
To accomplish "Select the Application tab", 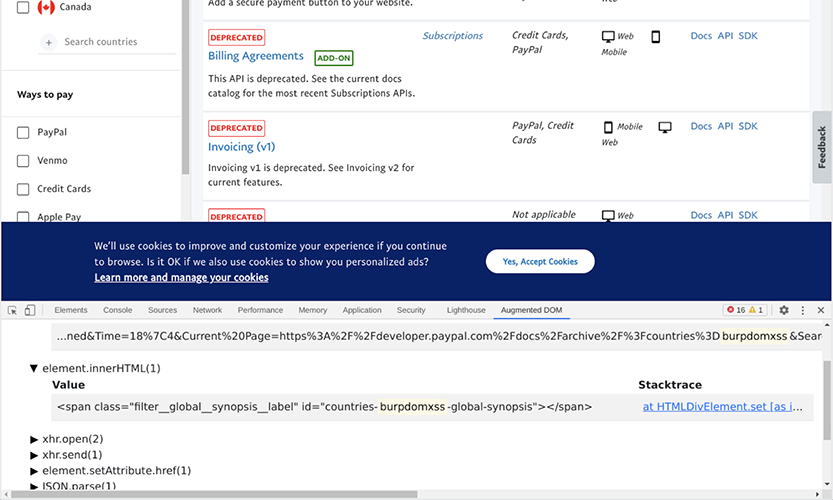I will [362, 310].
